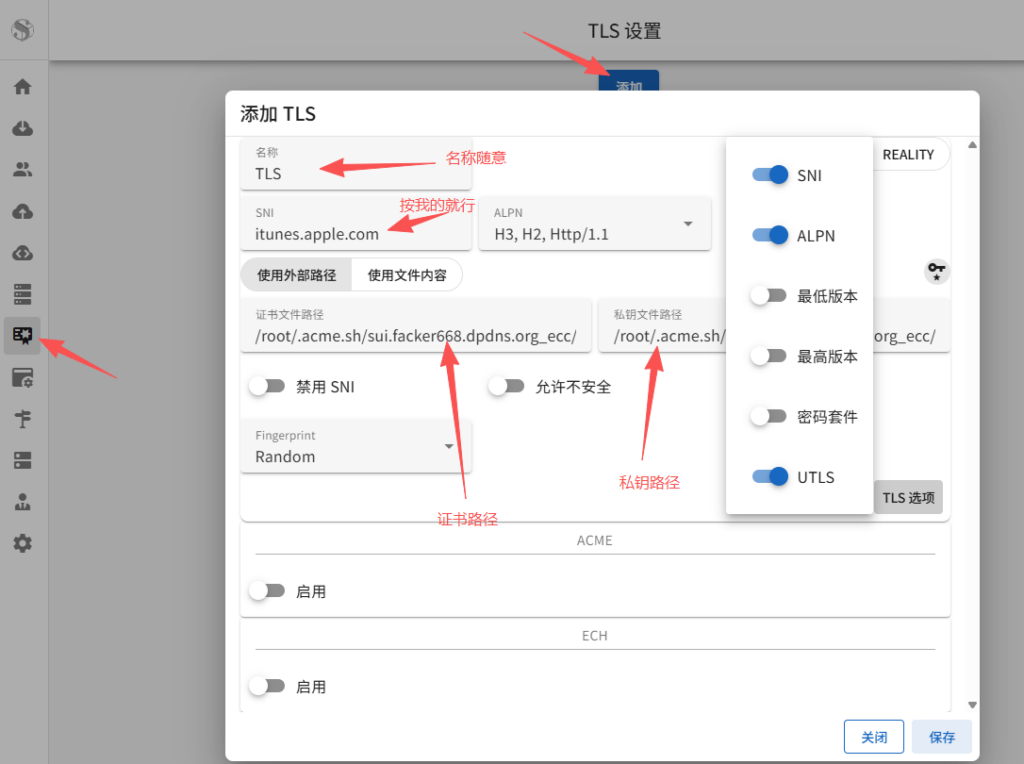Click the 保存 save button
This screenshot has height=764, width=1024.
941,736
